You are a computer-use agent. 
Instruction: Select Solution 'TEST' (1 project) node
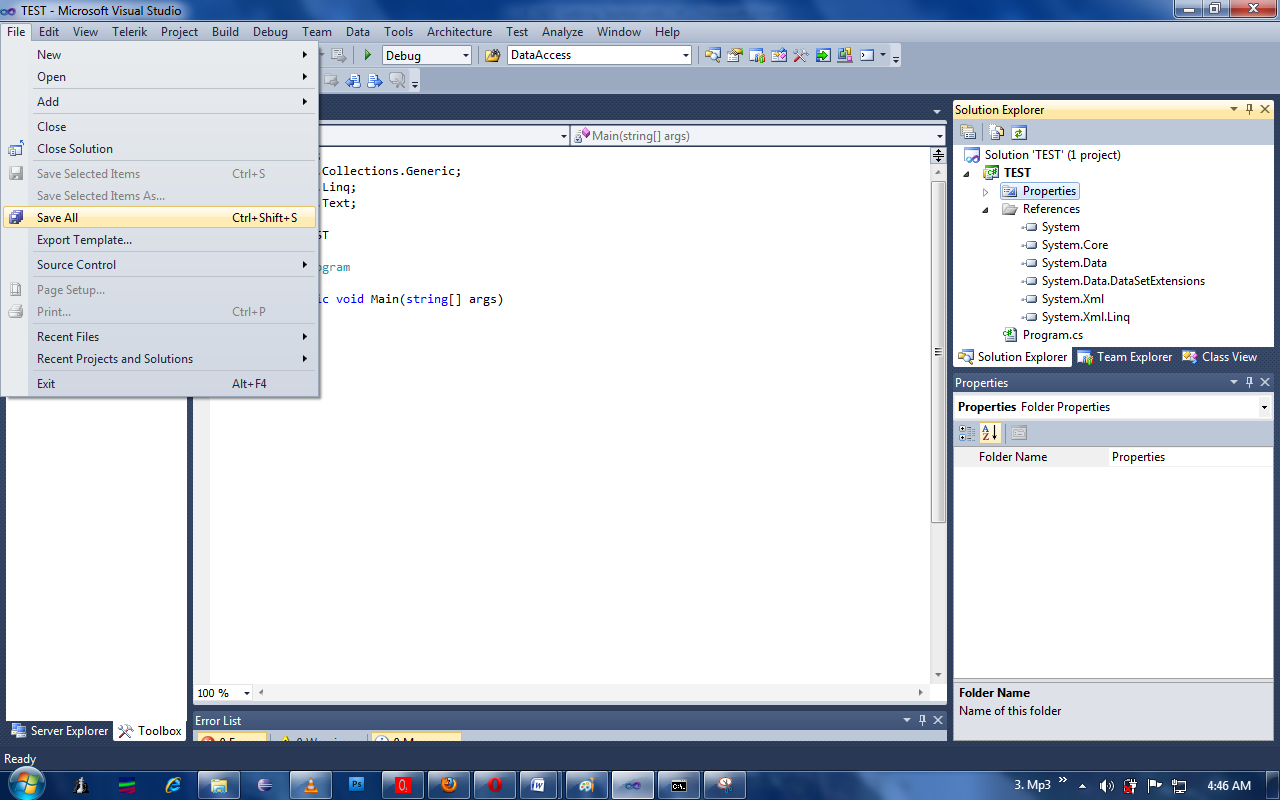1042,155
